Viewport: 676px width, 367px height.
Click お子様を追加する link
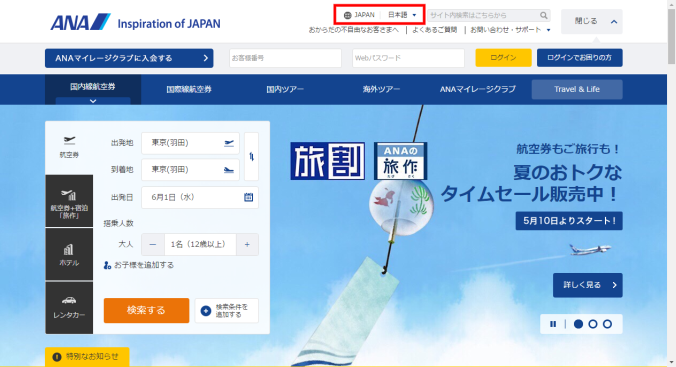tap(139, 265)
